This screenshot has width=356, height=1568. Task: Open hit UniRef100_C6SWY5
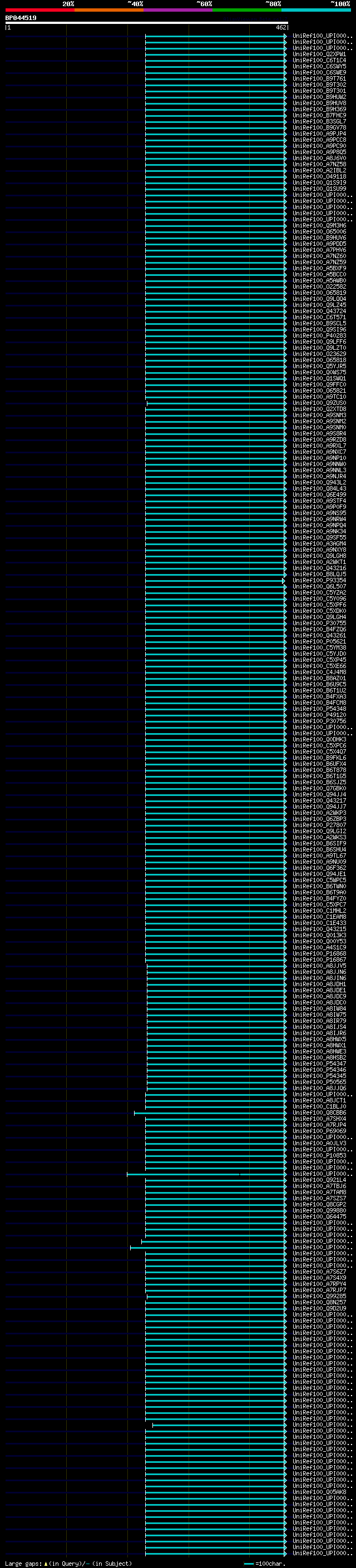(x=319, y=66)
